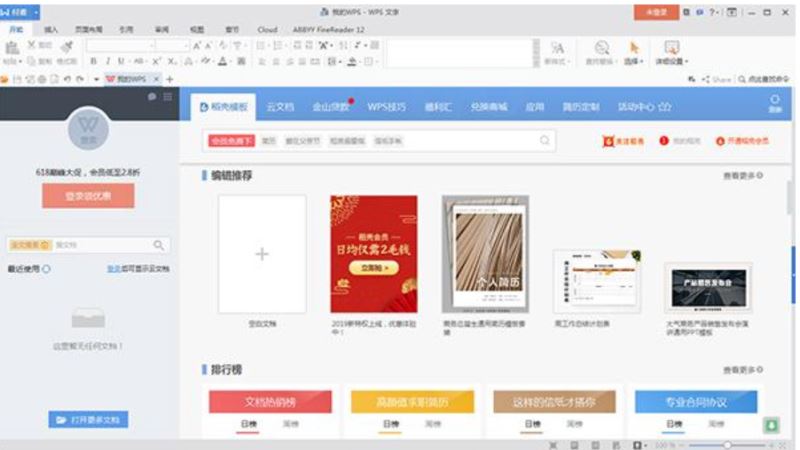
Task: Click the red member free tag
Action: (x=231, y=141)
